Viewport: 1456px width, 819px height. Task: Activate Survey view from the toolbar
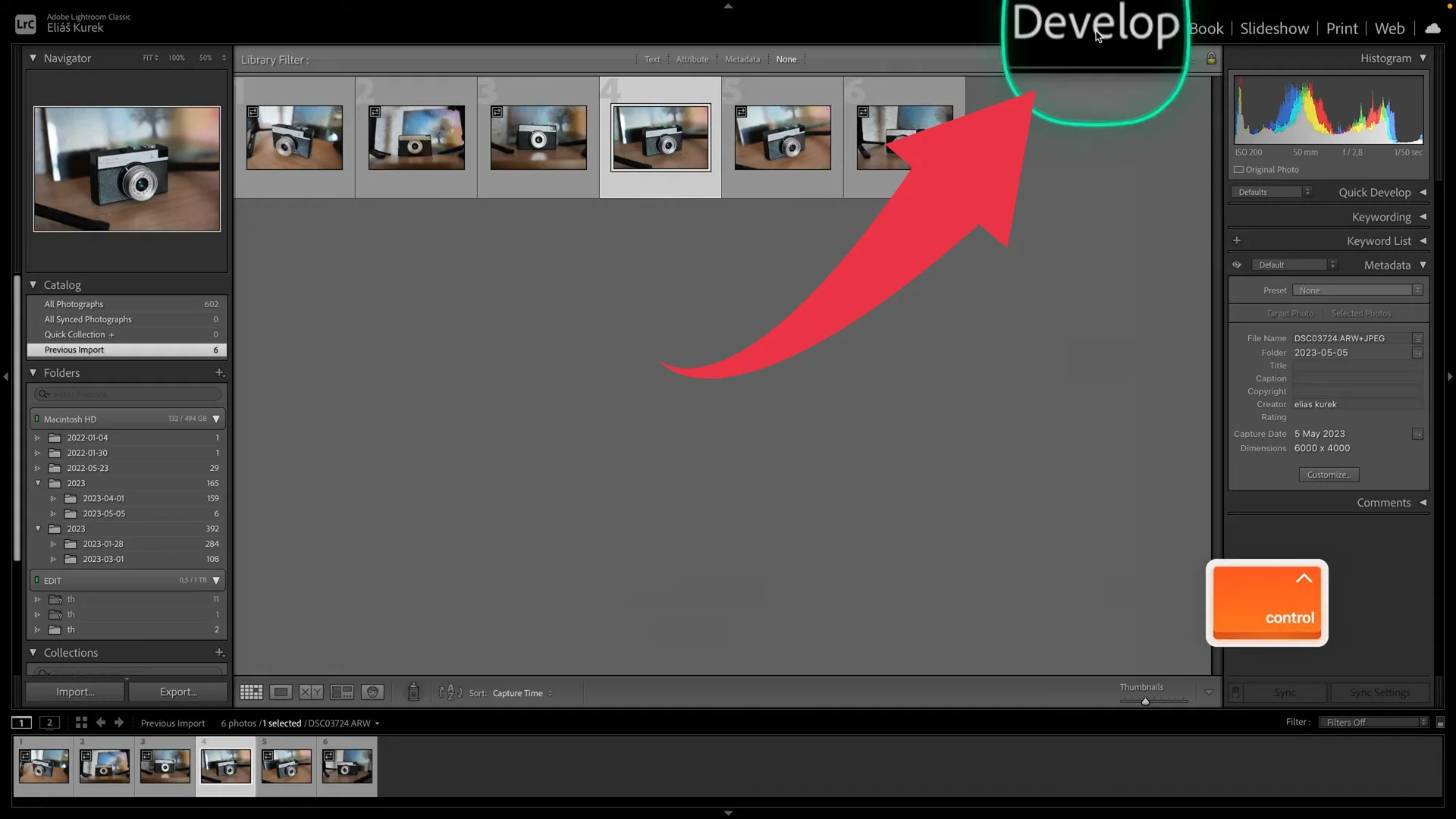click(340, 692)
